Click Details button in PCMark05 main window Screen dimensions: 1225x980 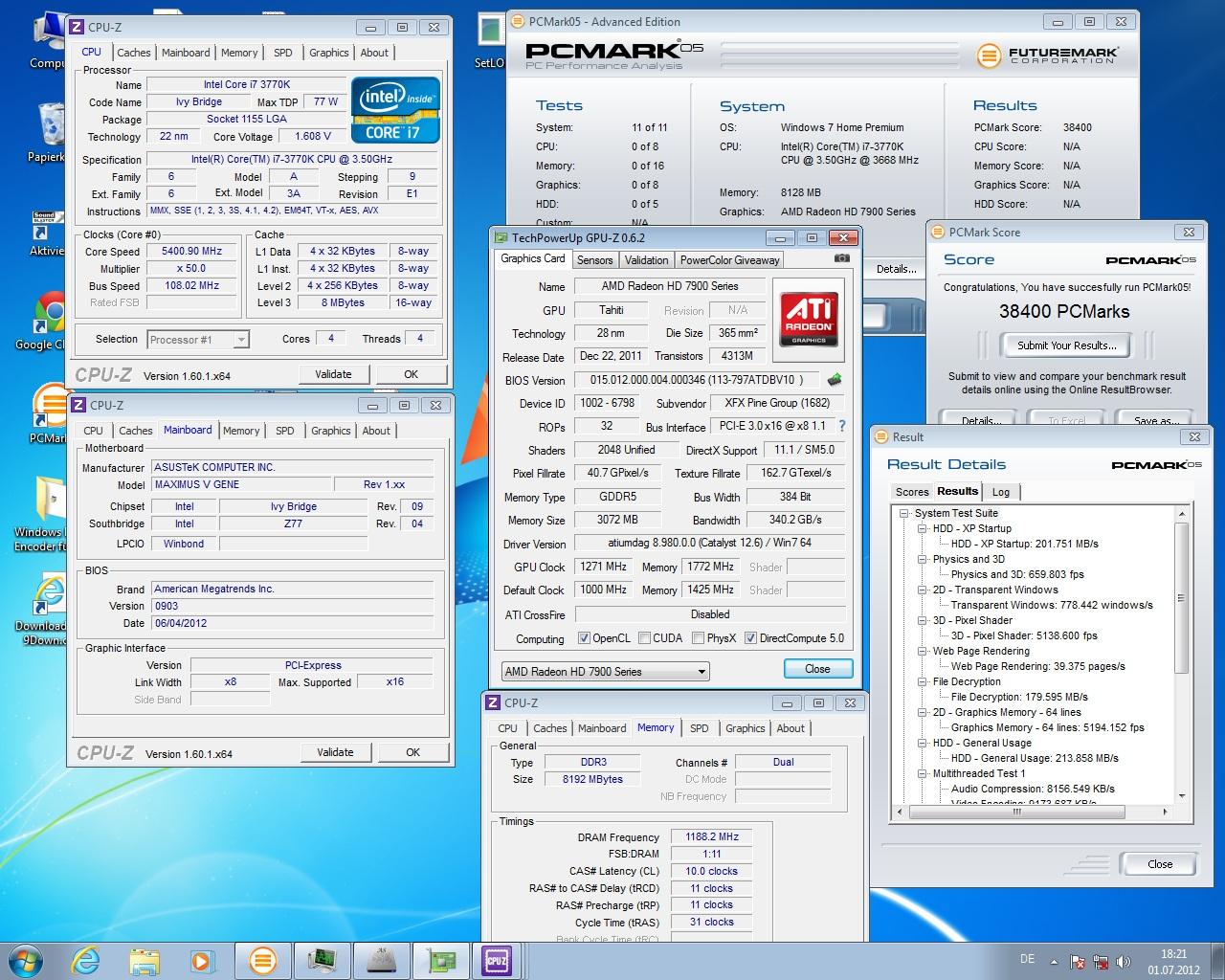tap(896, 269)
